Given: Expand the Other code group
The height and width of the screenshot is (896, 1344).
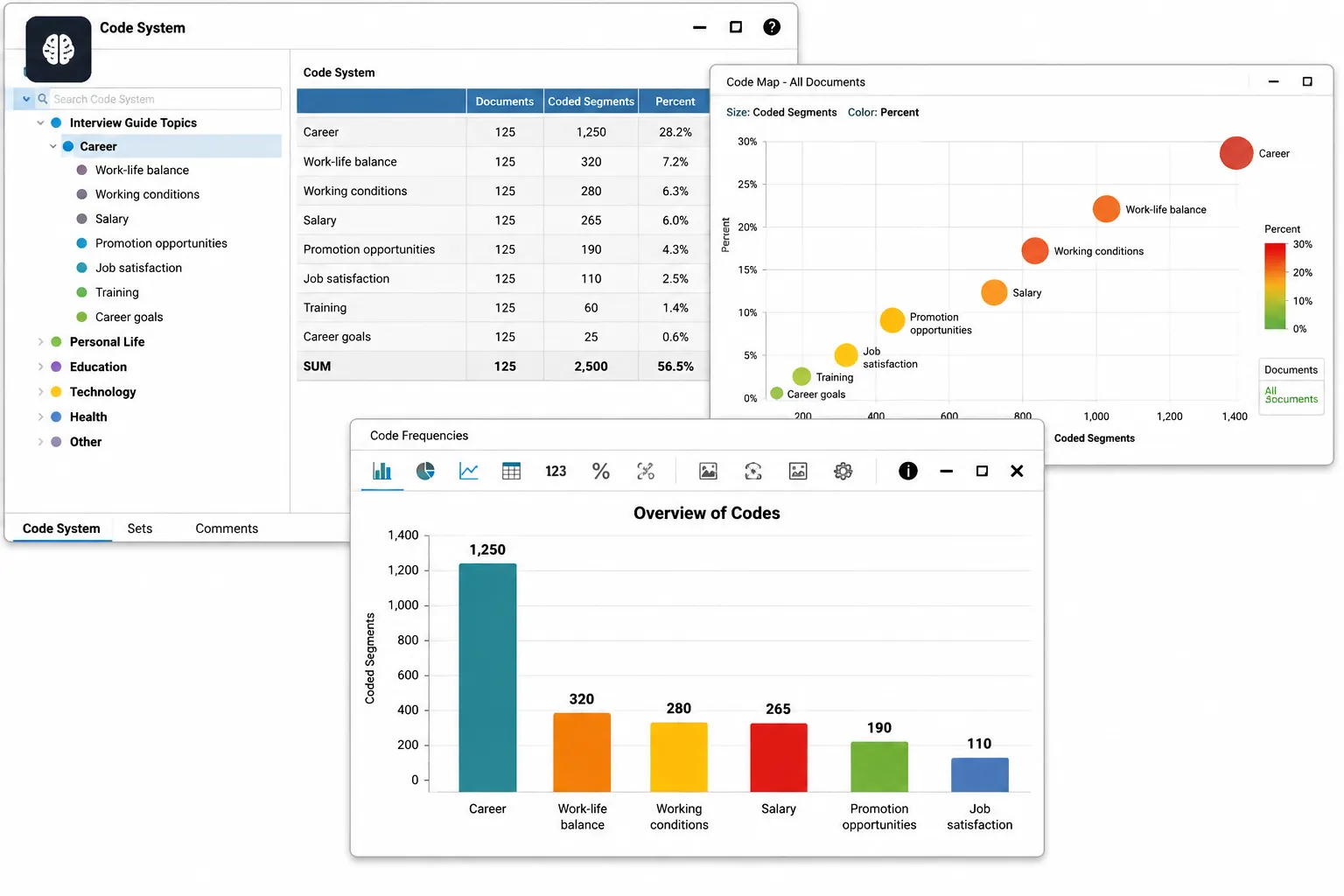Looking at the screenshot, I should pos(40,442).
